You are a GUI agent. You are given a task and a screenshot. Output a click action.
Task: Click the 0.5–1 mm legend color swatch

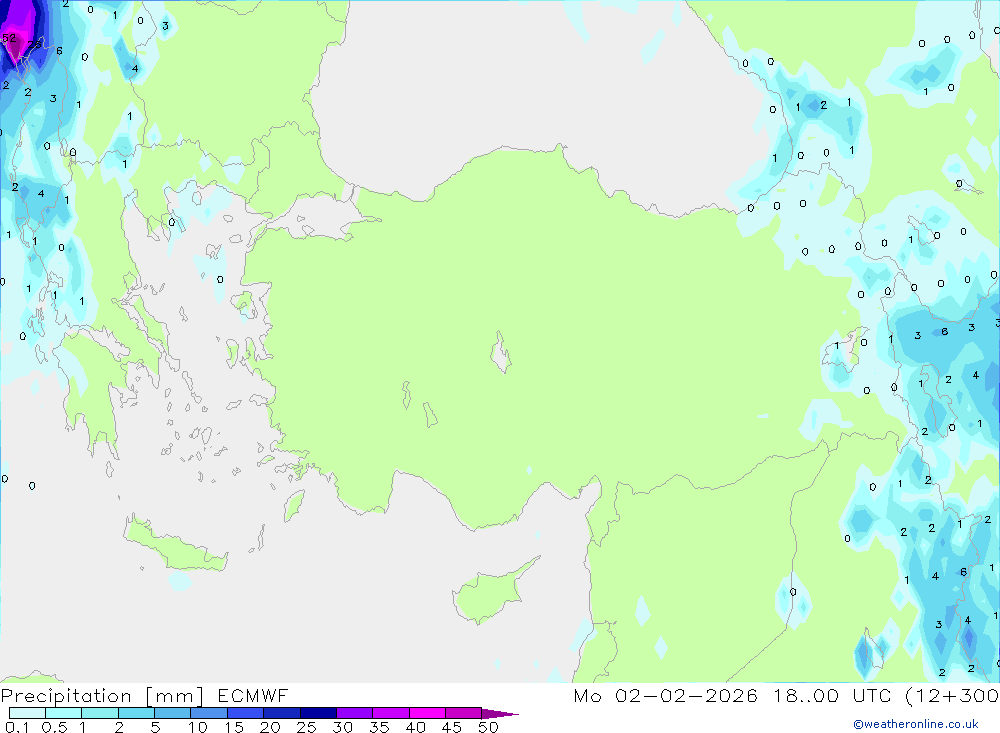63,713
